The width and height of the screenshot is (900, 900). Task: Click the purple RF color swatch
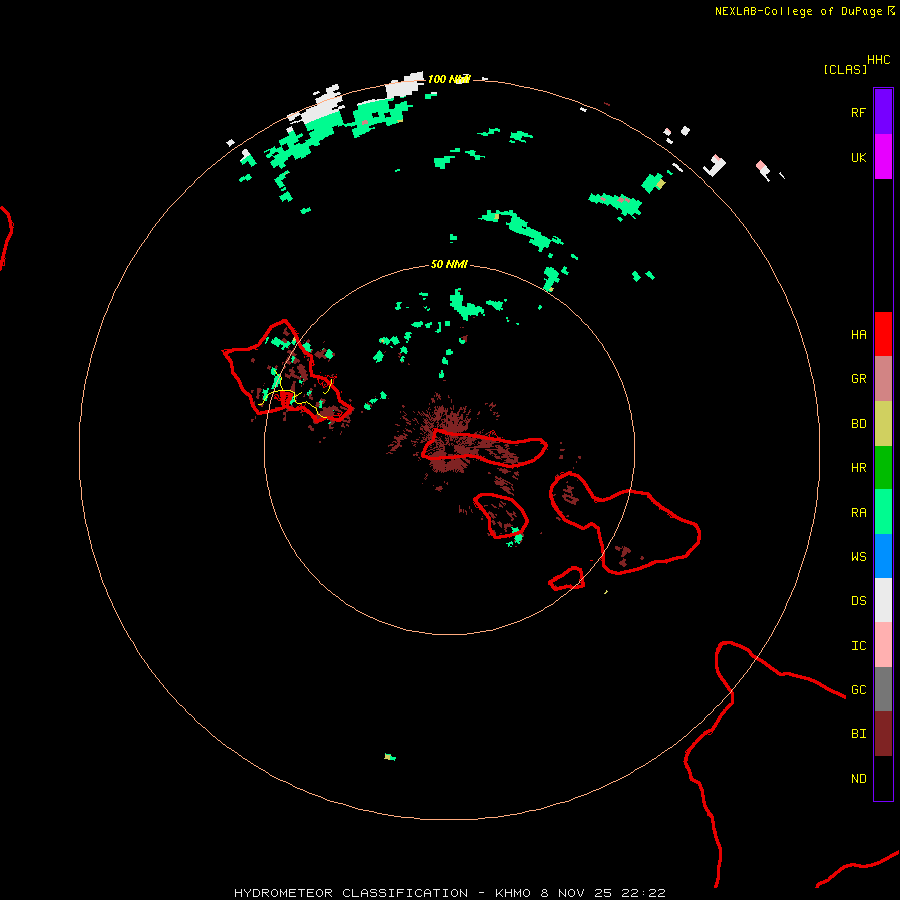click(883, 112)
